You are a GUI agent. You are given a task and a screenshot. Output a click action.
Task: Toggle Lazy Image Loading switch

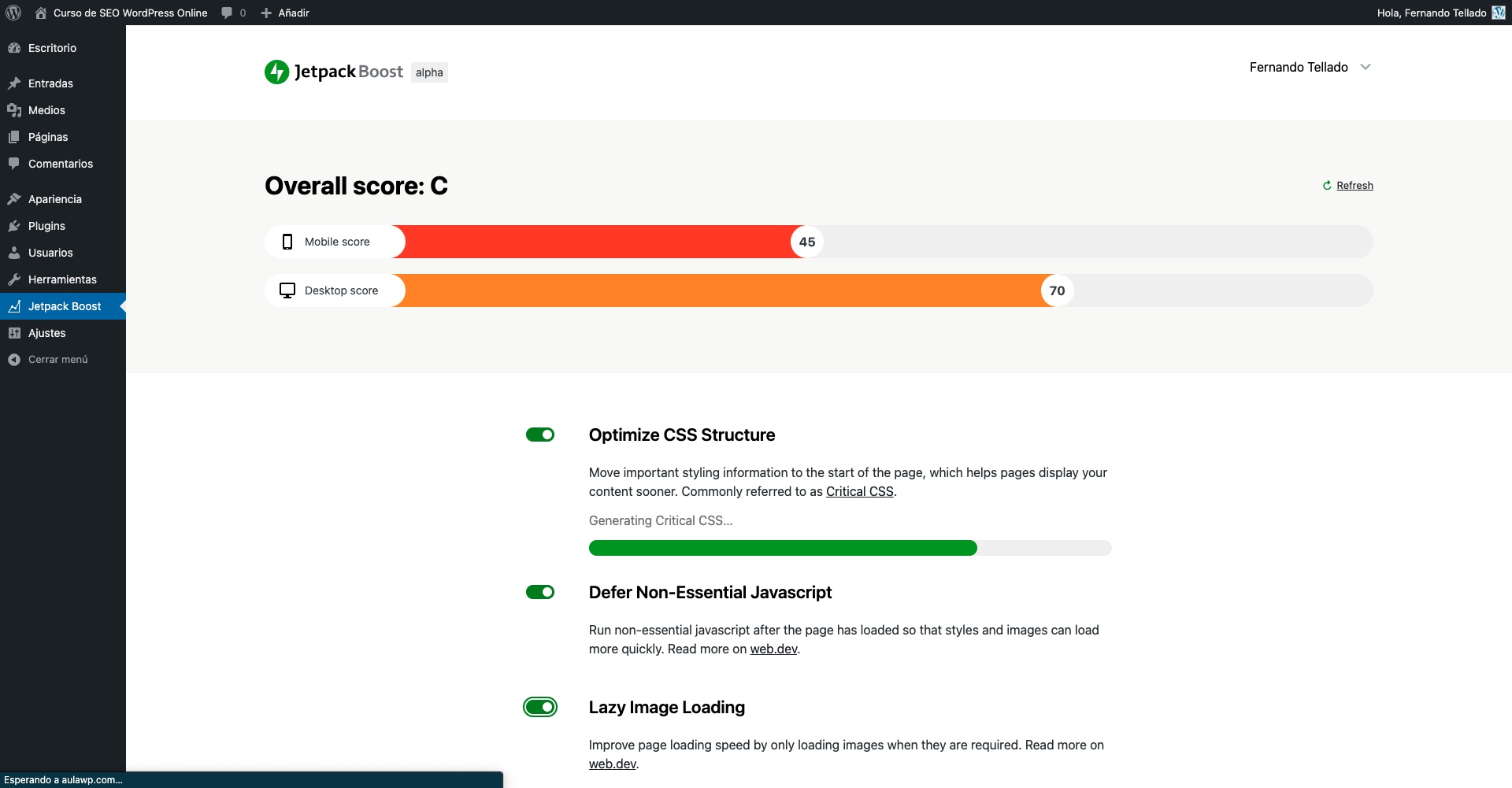pos(540,707)
